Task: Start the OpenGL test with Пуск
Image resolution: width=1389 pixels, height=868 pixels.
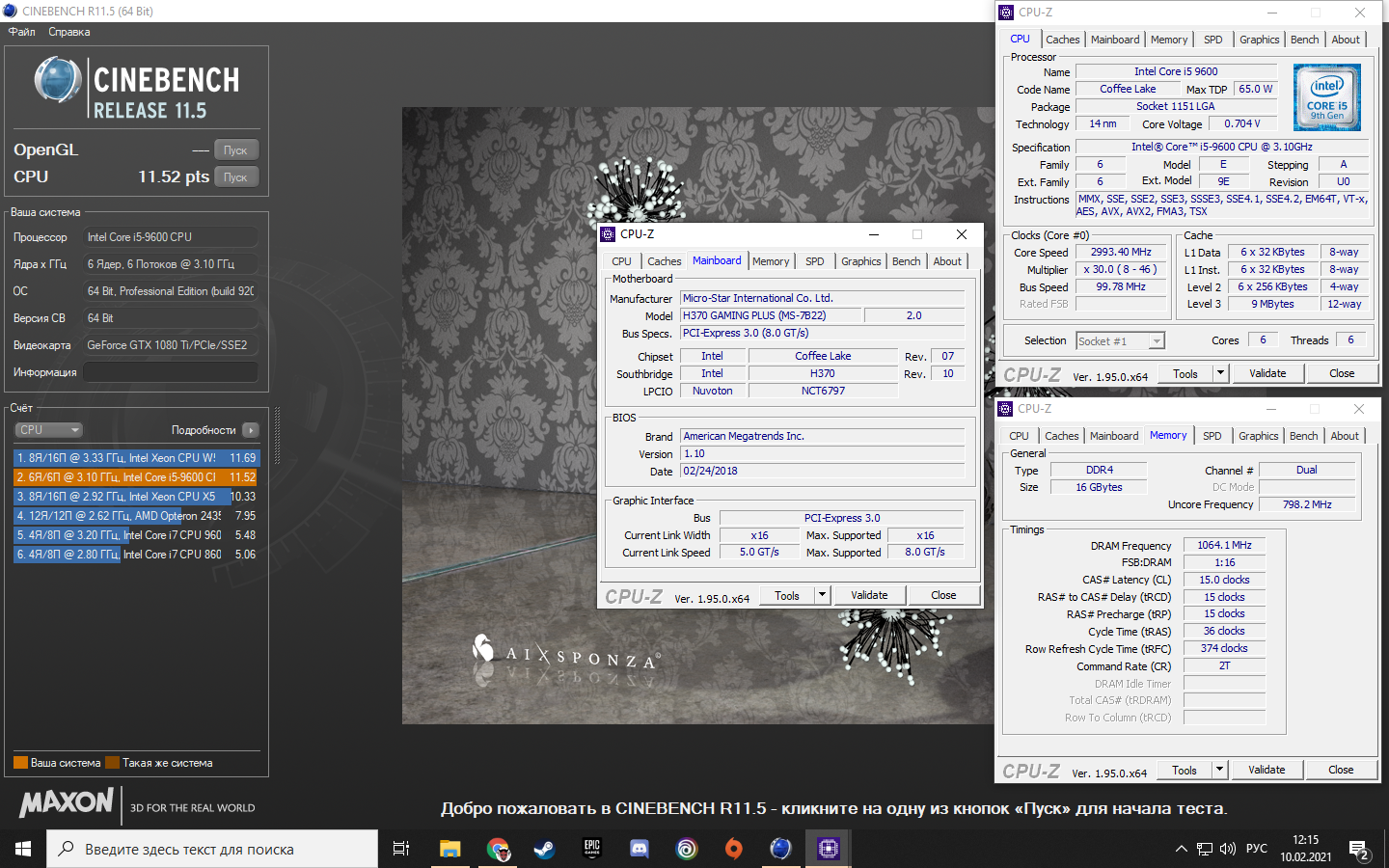Action: pos(236,149)
